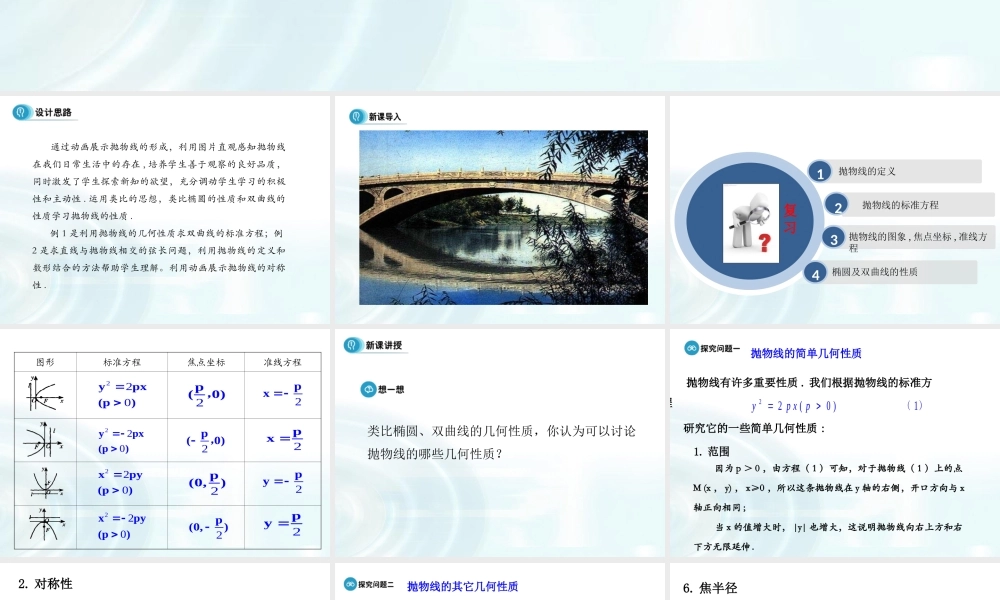
Task: Select the bridge photo in 新课导入 slide
Action: [503, 217]
